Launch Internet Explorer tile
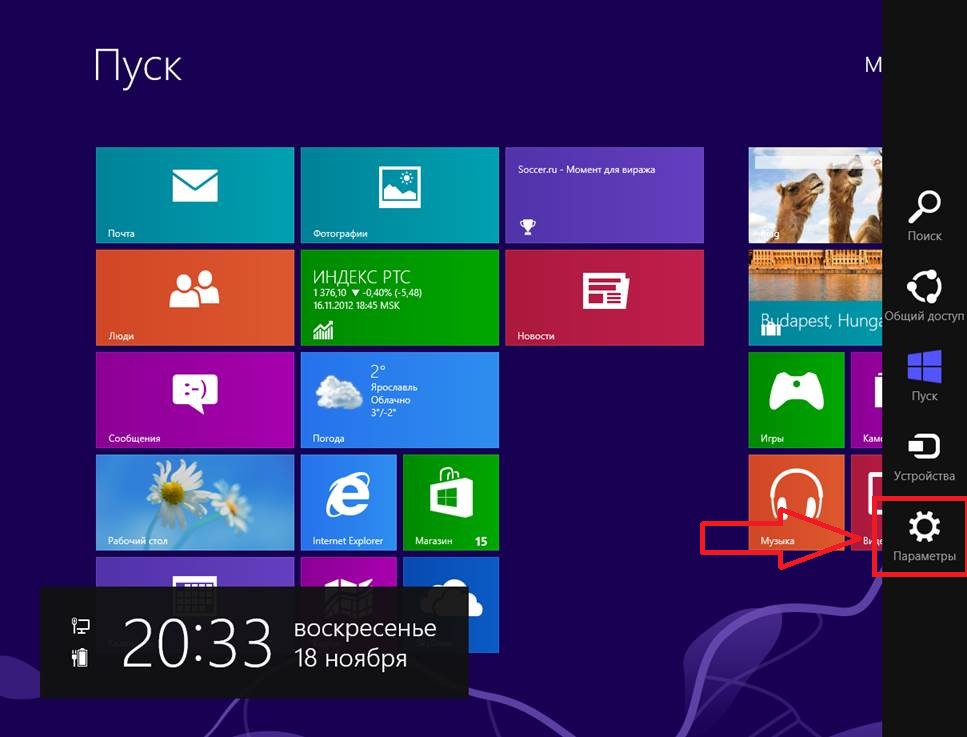 [x=348, y=502]
